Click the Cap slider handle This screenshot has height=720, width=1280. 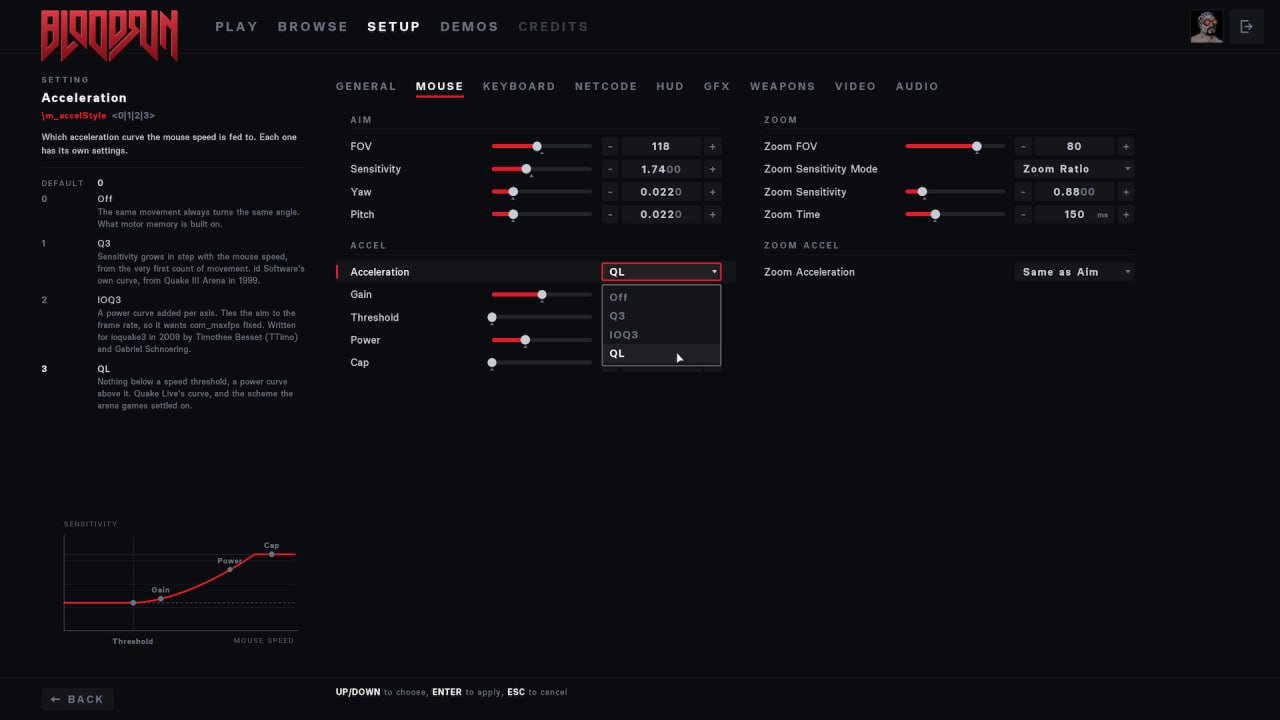(492, 363)
